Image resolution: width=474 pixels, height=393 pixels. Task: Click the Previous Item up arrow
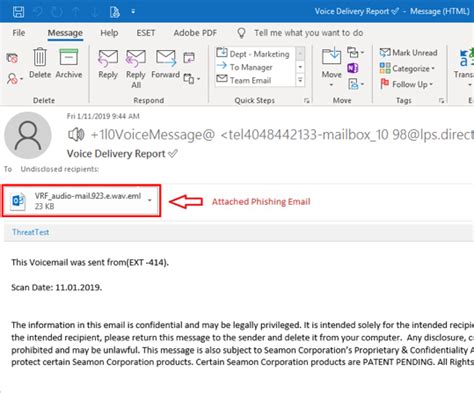coord(76,12)
